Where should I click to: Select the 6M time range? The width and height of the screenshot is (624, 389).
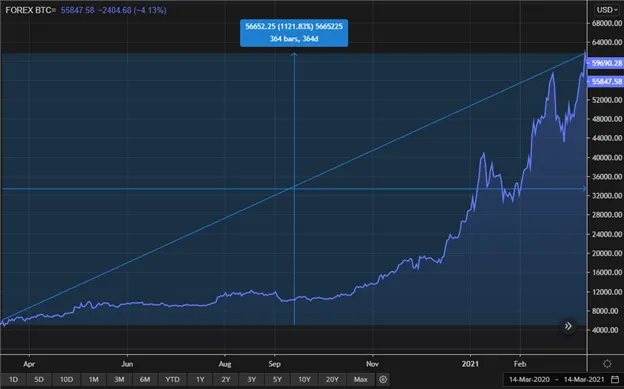[145, 379]
